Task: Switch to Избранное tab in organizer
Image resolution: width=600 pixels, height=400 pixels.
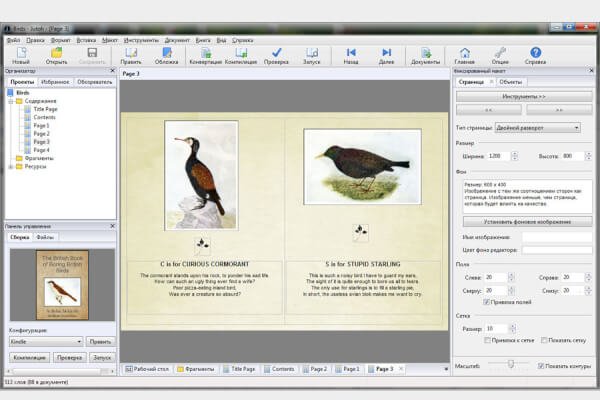Action: (55, 82)
